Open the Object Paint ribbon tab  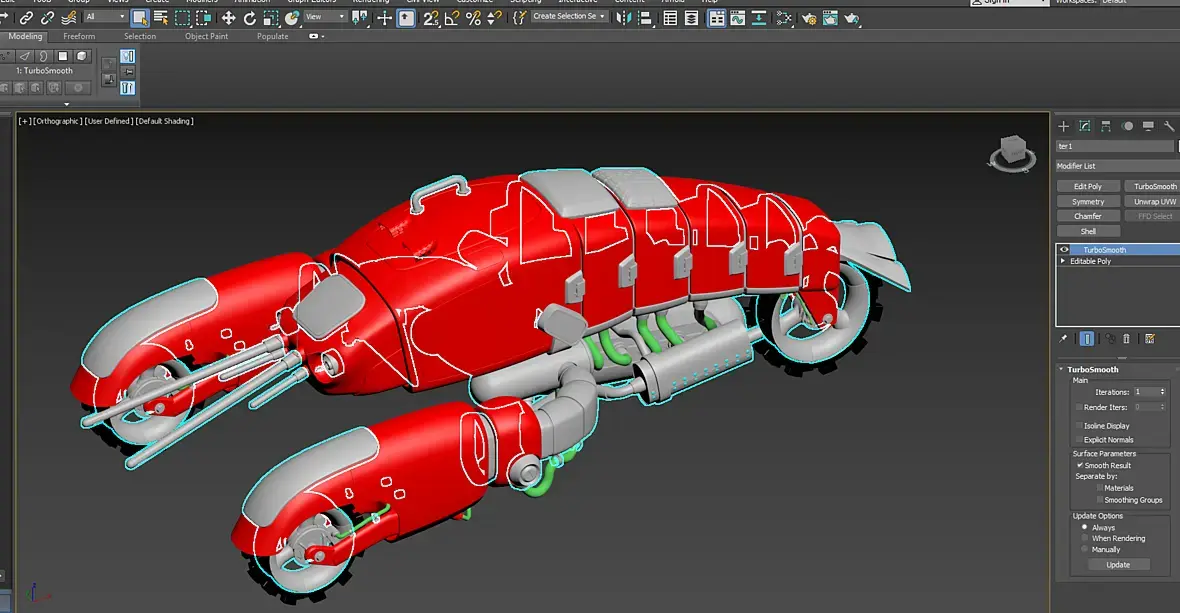click(x=206, y=36)
